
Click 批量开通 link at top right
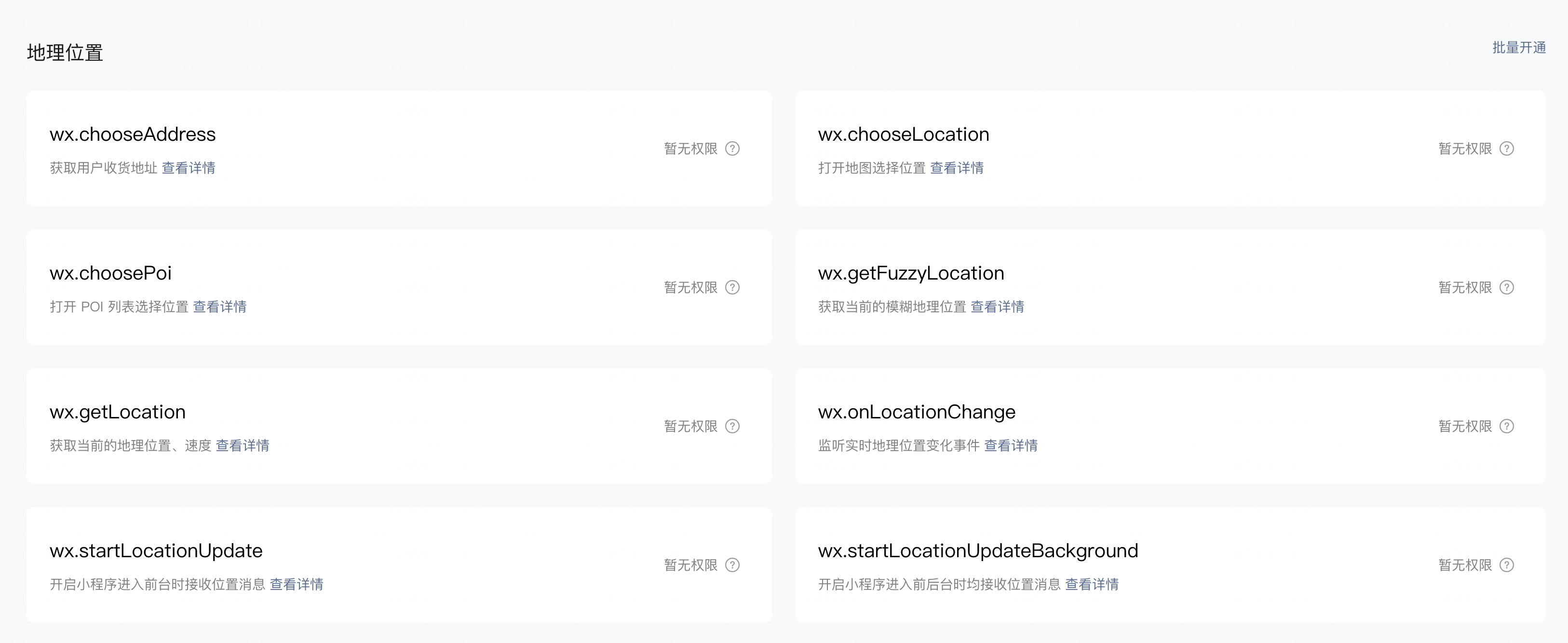point(1519,47)
